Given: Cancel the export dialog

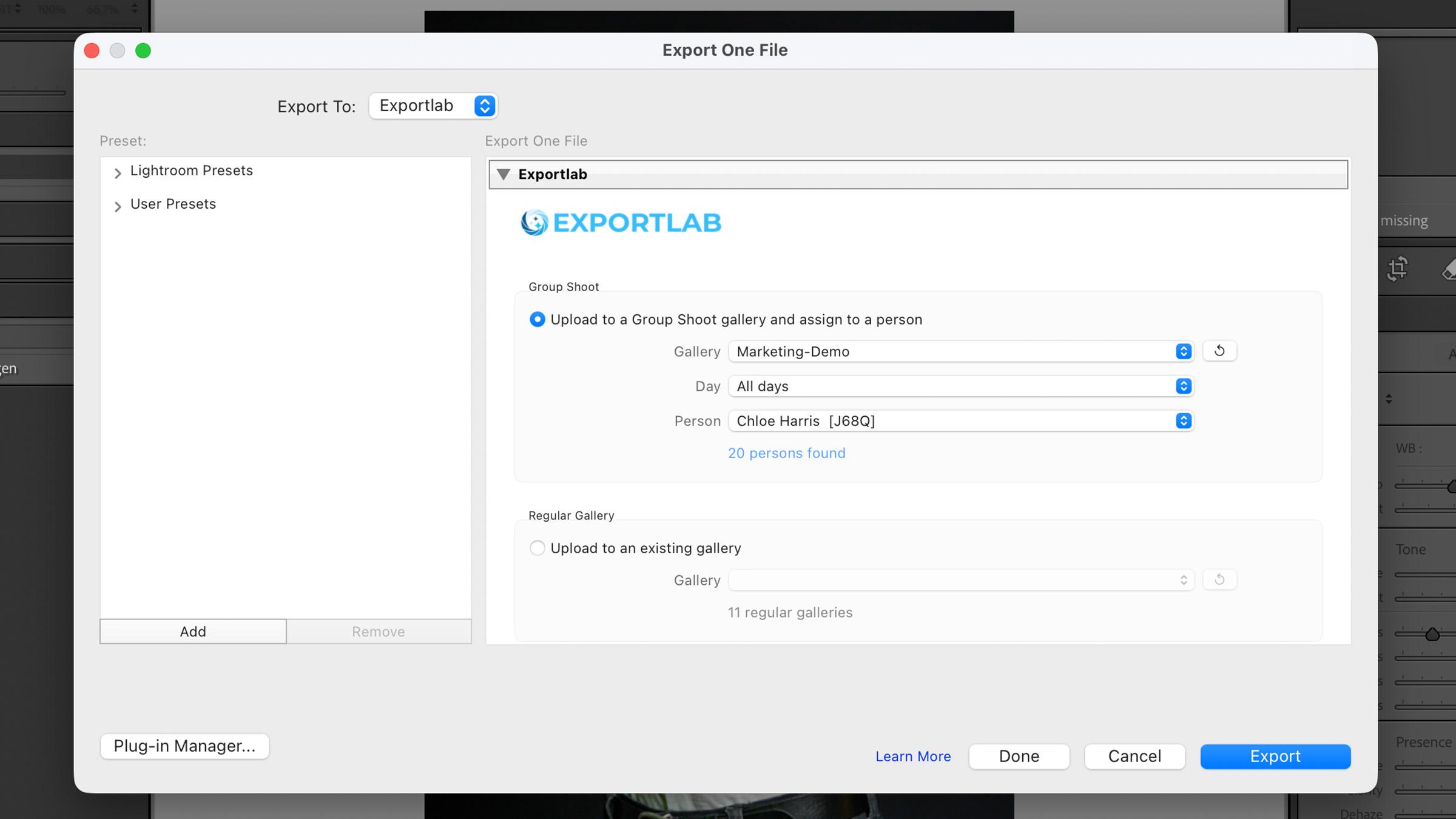Looking at the screenshot, I should pyautogui.click(x=1134, y=757).
